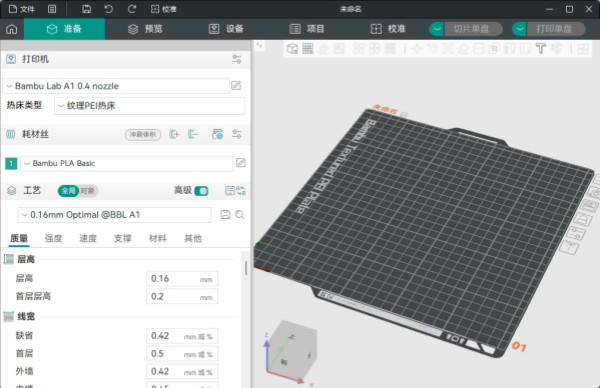Click the save project icon
Screen dimensions: 600x388
click(x=86, y=9)
